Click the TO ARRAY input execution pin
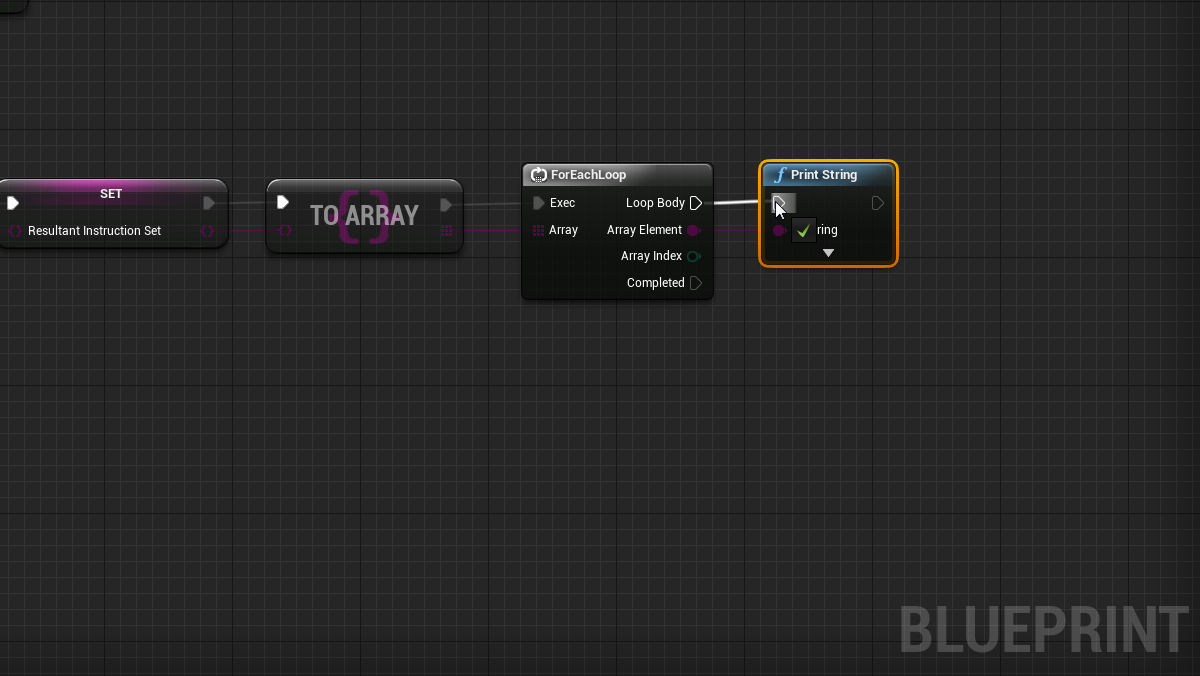1200x676 pixels. click(283, 202)
